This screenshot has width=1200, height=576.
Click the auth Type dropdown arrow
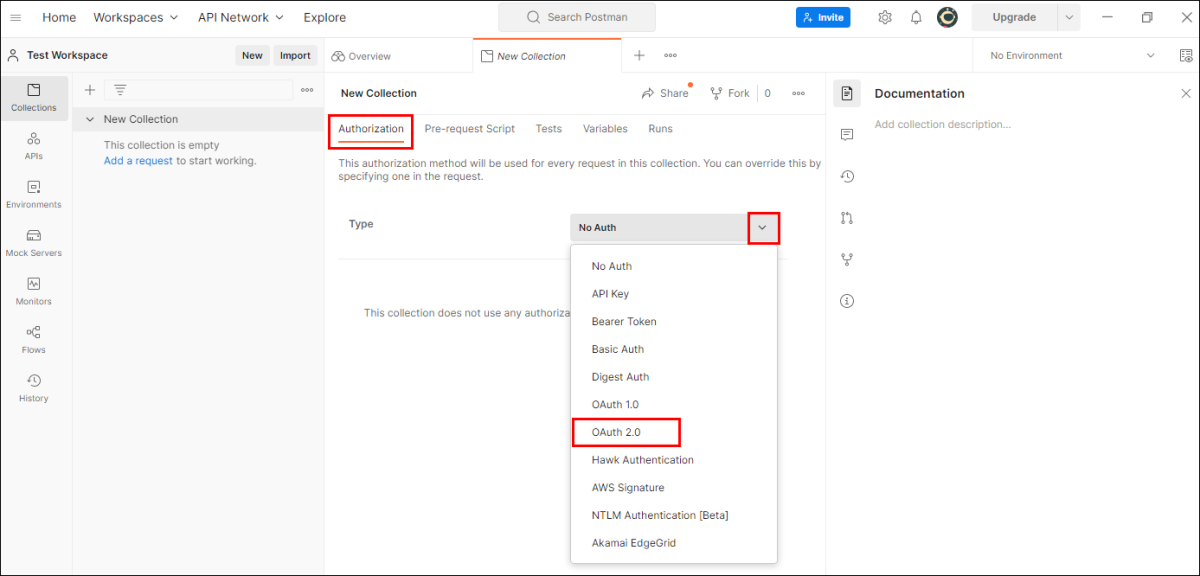(763, 228)
